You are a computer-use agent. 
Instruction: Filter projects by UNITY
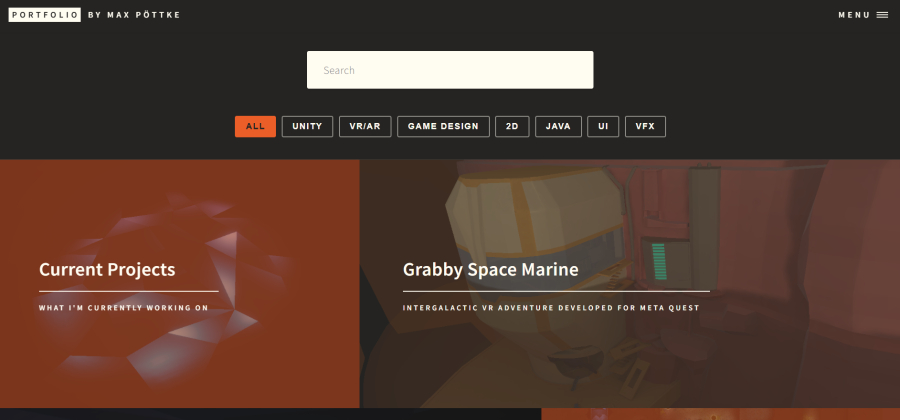tap(307, 126)
